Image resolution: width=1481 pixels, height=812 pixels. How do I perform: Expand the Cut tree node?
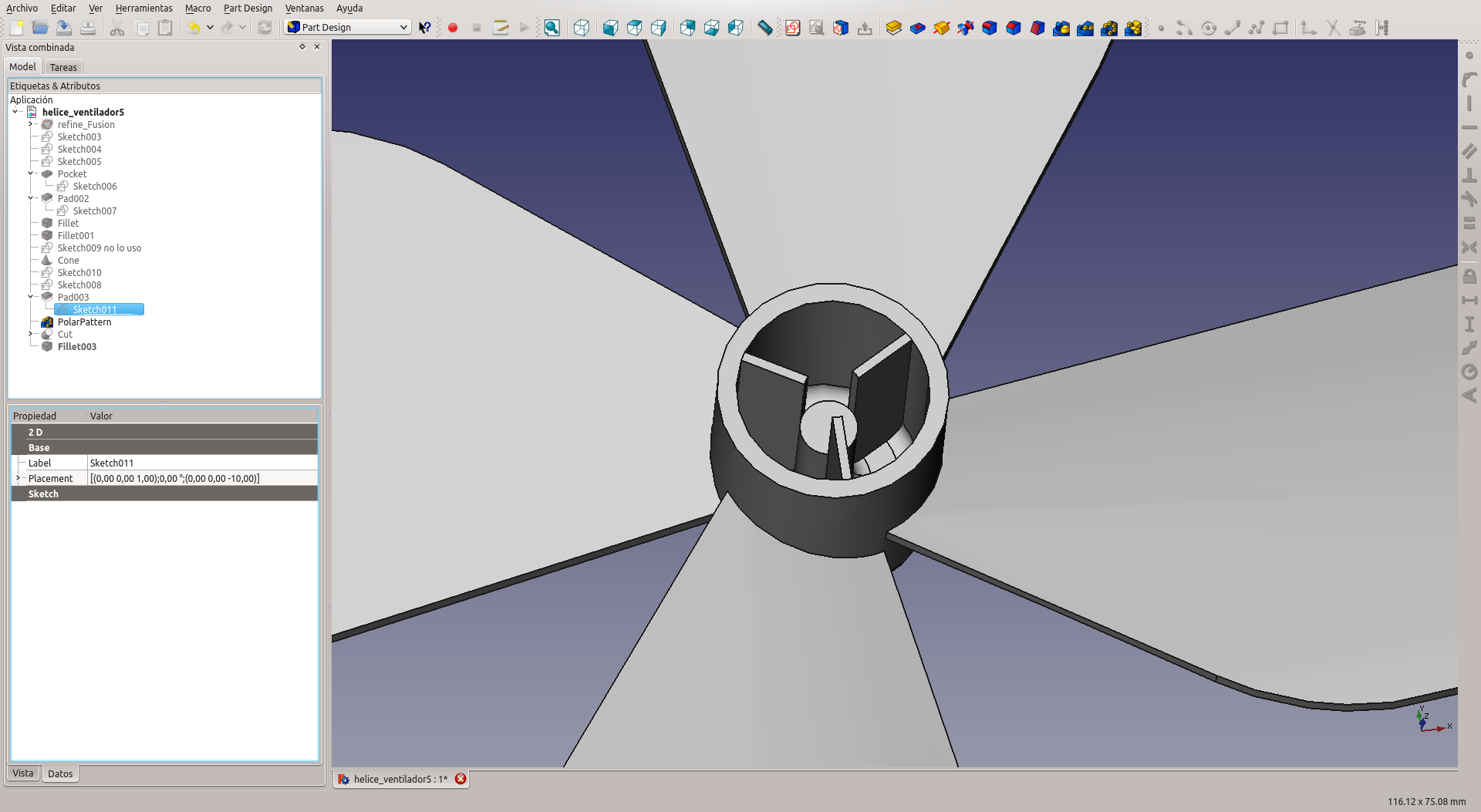[31, 334]
